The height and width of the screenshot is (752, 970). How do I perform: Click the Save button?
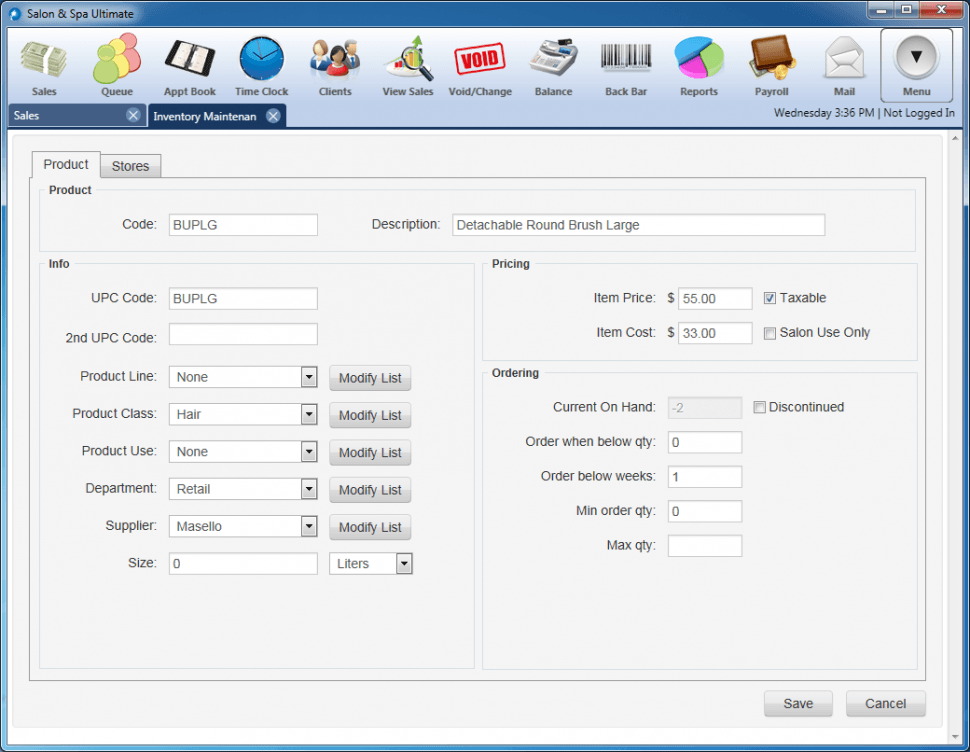(x=798, y=703)
